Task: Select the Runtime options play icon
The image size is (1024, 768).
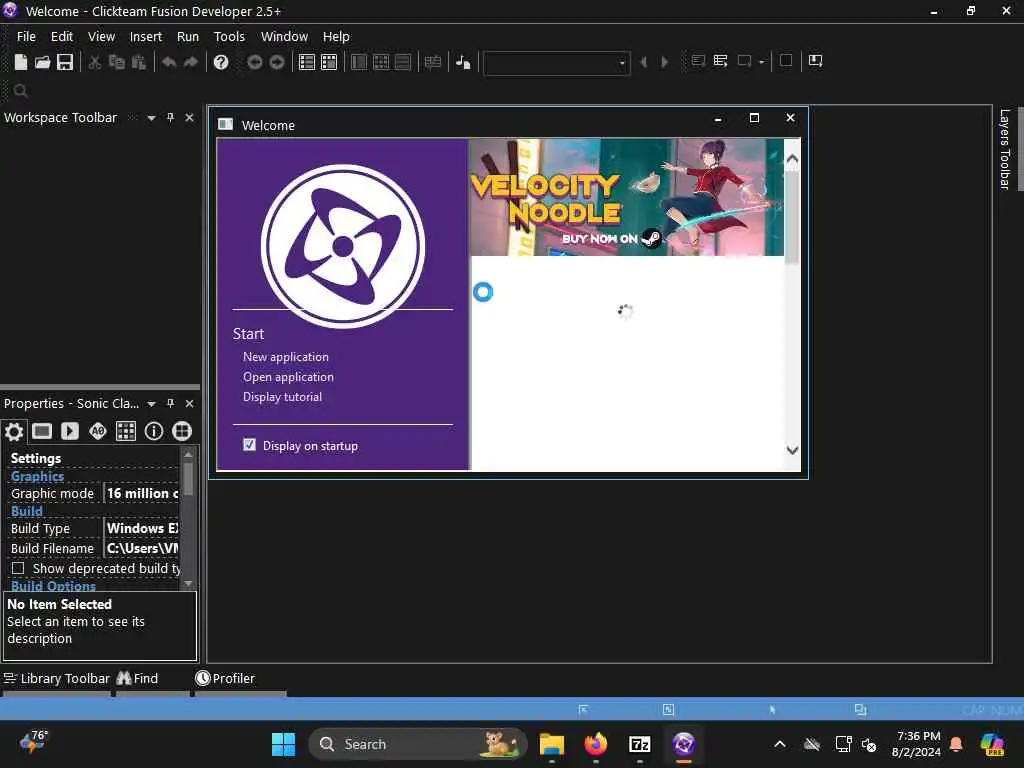Action: pyautogui.click(x=70, y=431)
